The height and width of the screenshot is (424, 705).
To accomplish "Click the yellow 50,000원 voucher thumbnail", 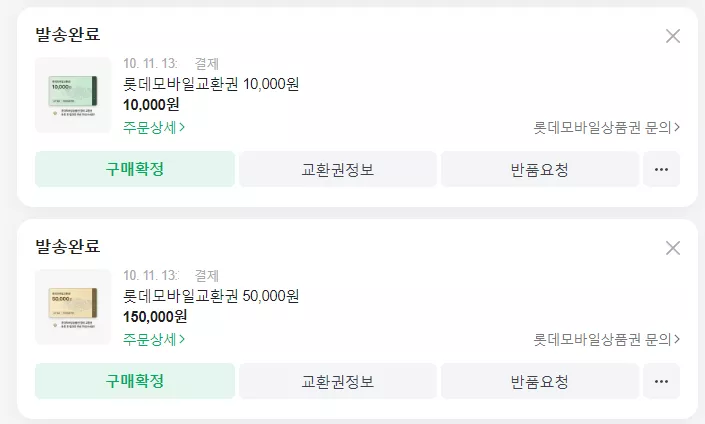I will coord(73,307).
